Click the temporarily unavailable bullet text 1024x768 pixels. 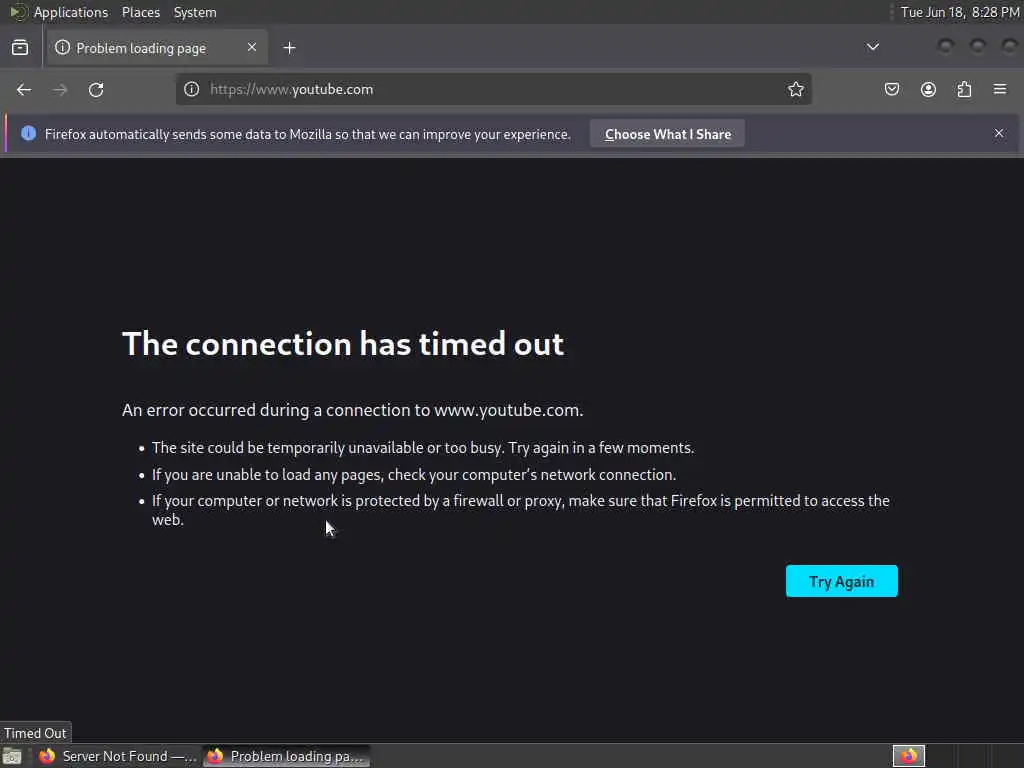[x=423, y=448]
